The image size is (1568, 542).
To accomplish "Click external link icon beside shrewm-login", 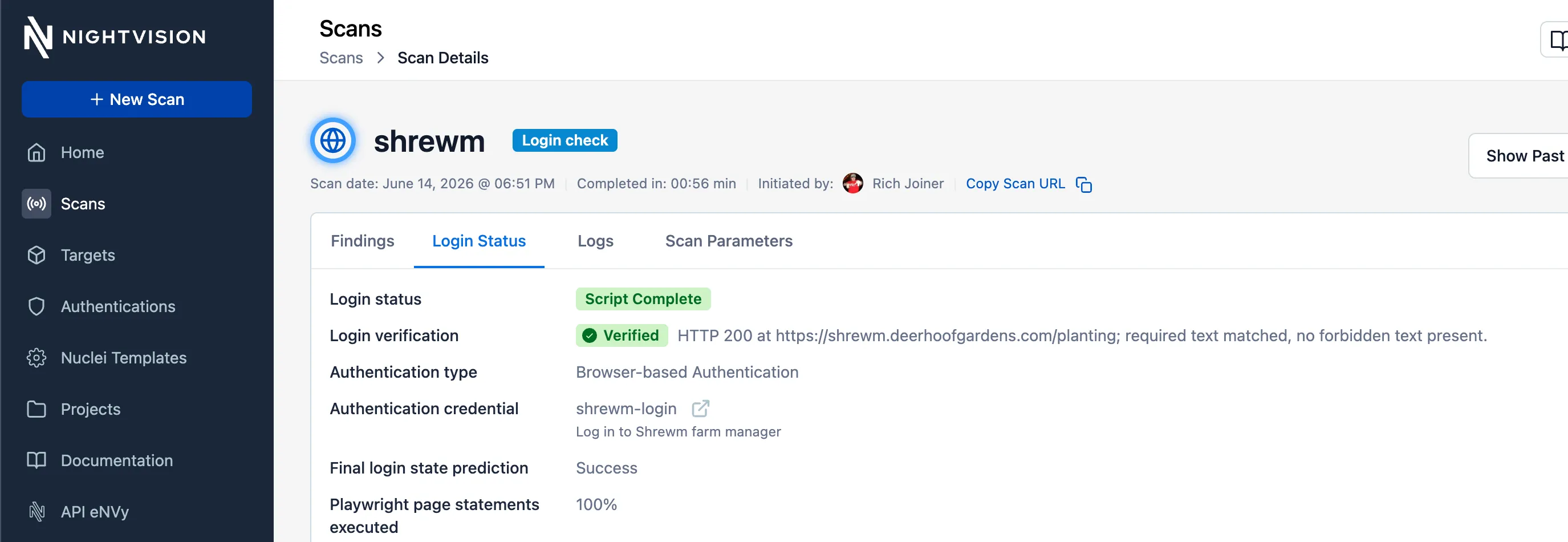I will (701, 408).
